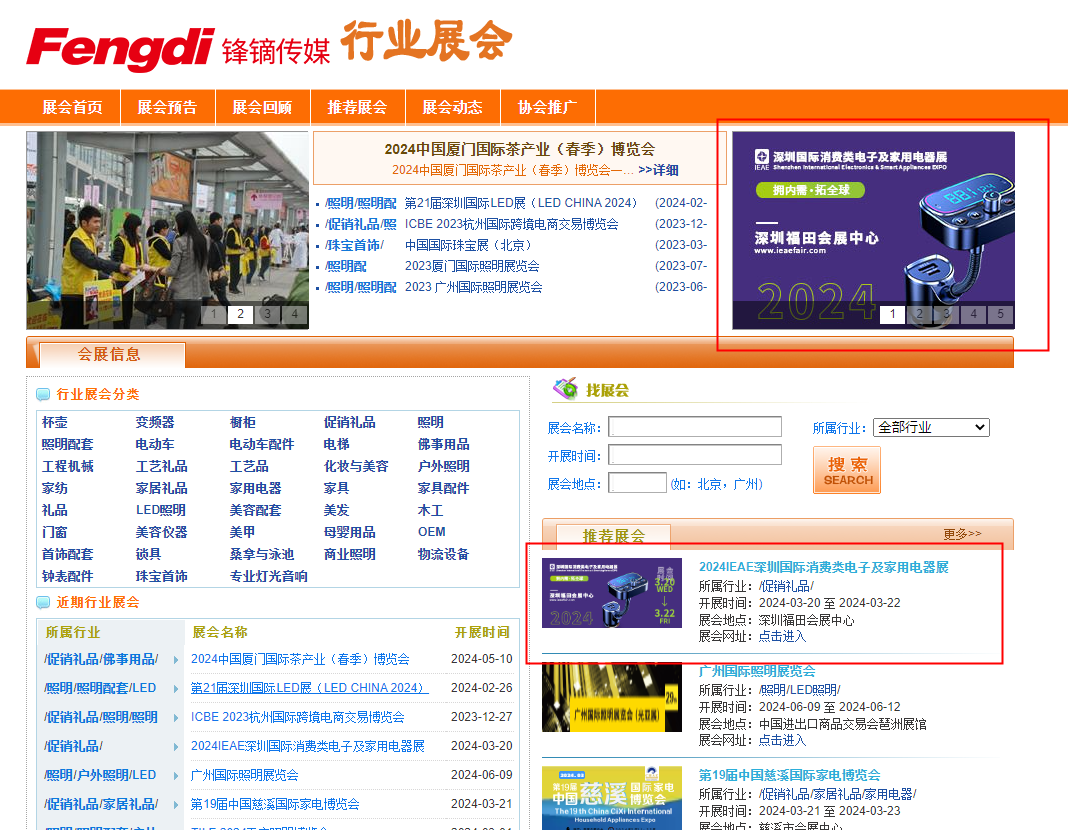Image resolution: width=1068 pixels, height=830 pixels.
Task: Click the arrow icon beside /照明/照明配套/LED
Action: [176, 688]
